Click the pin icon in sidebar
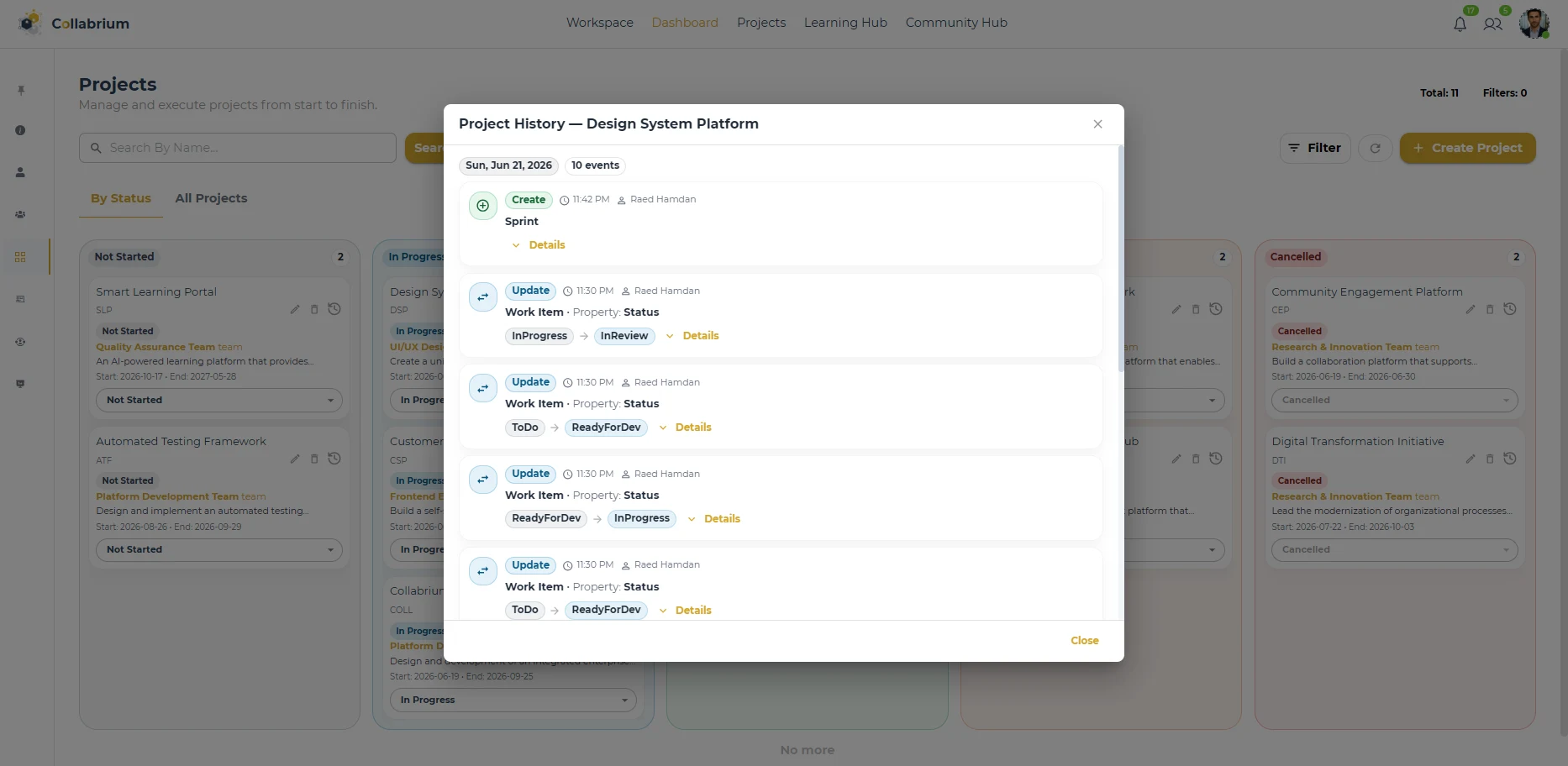Screen dimensions: 1568x766 tap(21, 90)
